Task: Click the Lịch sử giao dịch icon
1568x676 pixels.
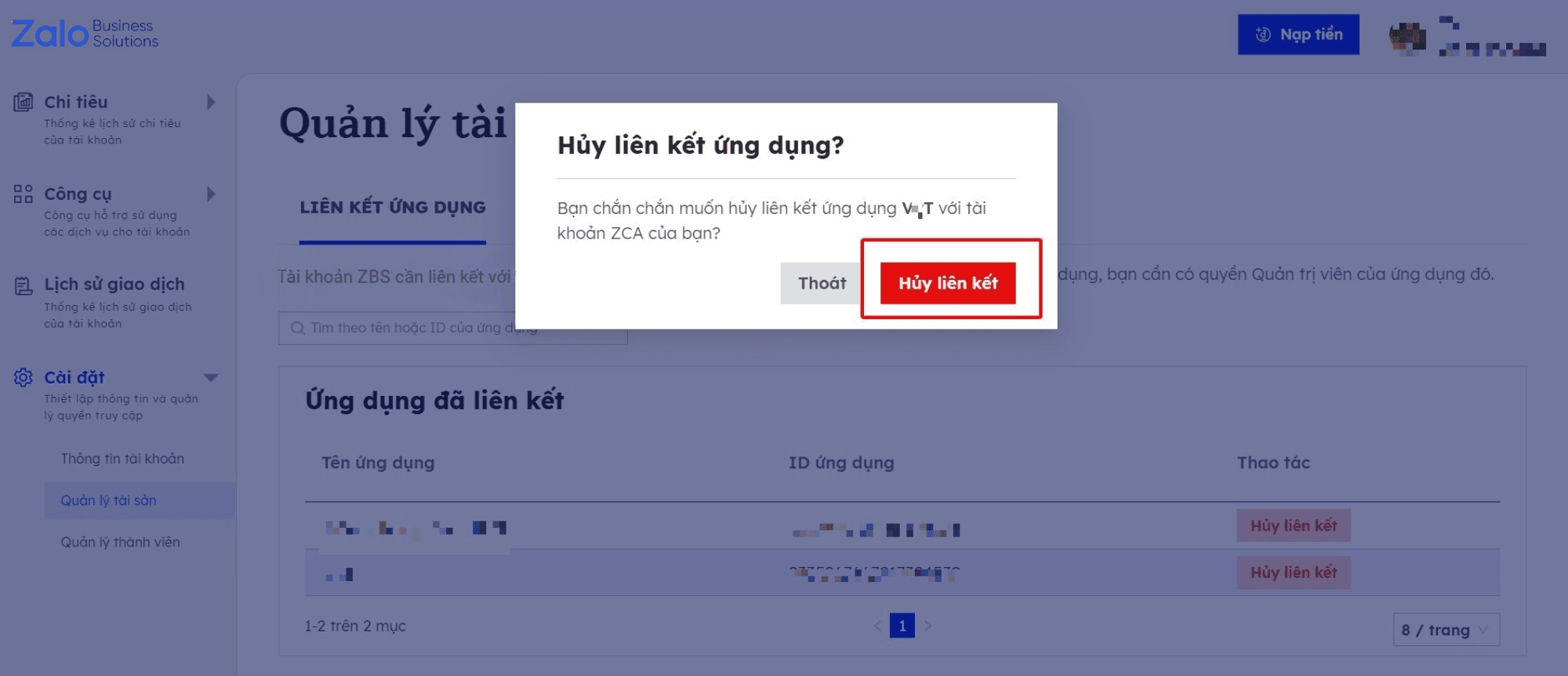Action: tap(24, 285)
